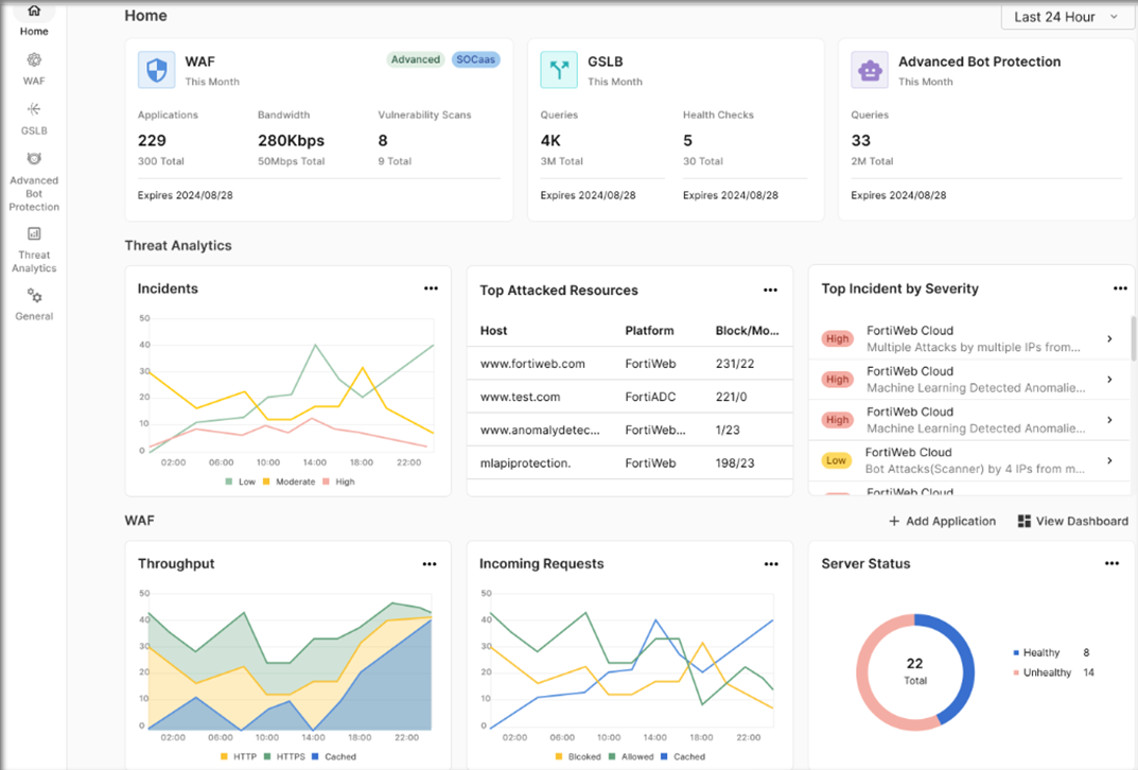
Task: Open the Top Attacked Resources options menu
Action: [771, 290]
